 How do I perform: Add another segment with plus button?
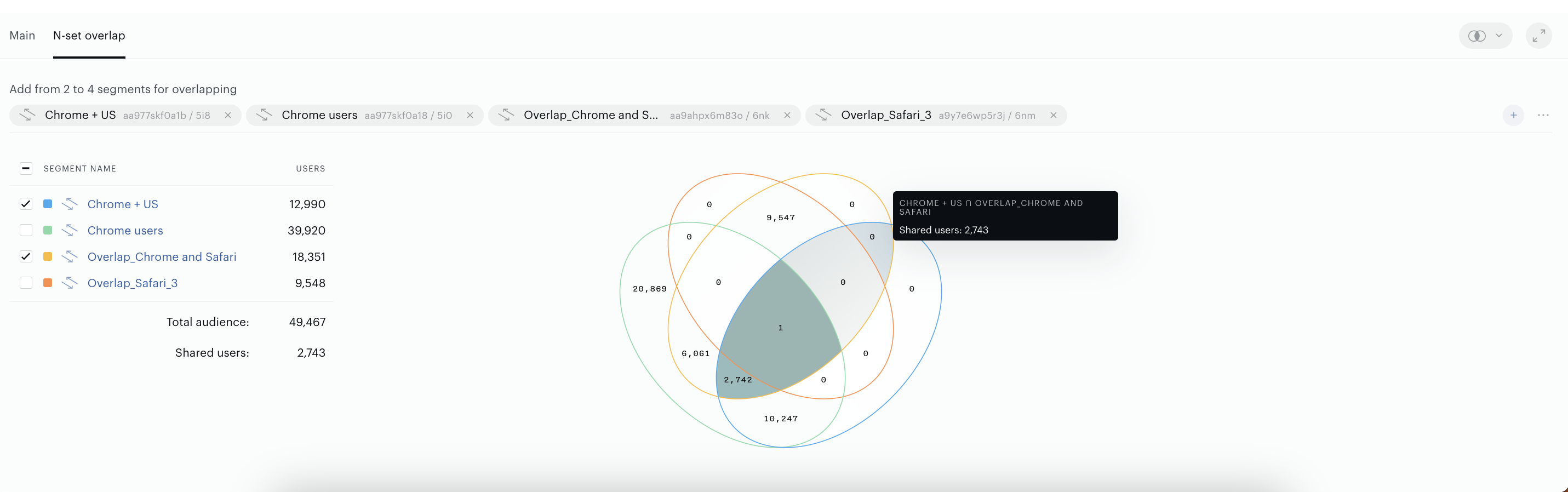(x=1513, y=115)
